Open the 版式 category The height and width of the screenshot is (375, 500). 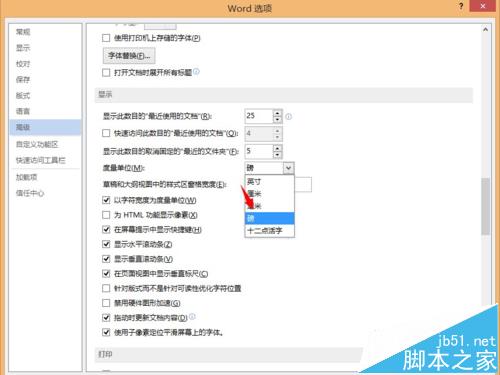coord(45,95)
